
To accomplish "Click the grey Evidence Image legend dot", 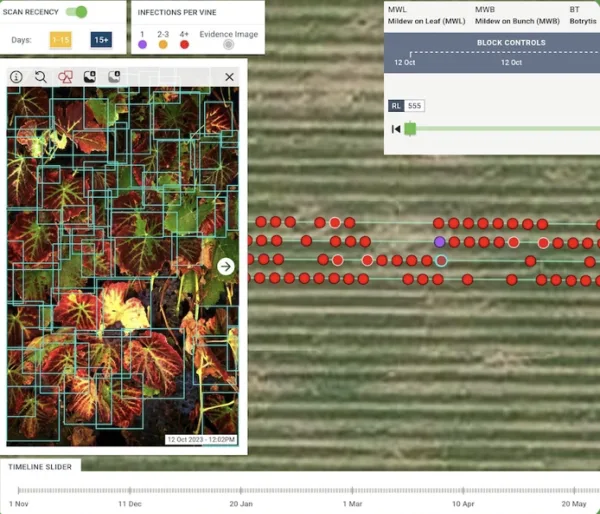I will coord(228,45).
